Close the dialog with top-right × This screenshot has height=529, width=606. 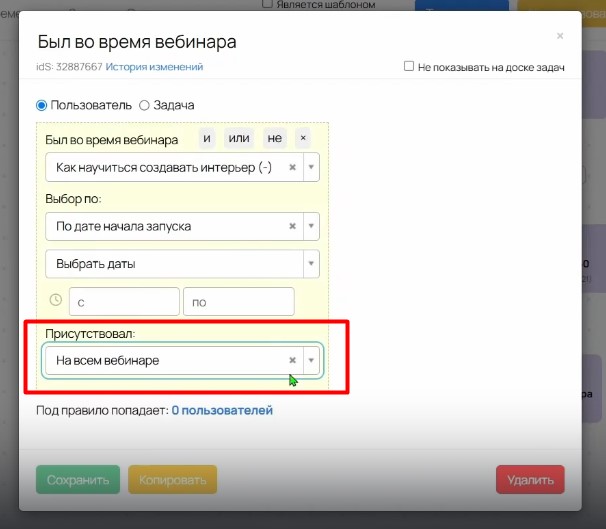coord(560,36)
